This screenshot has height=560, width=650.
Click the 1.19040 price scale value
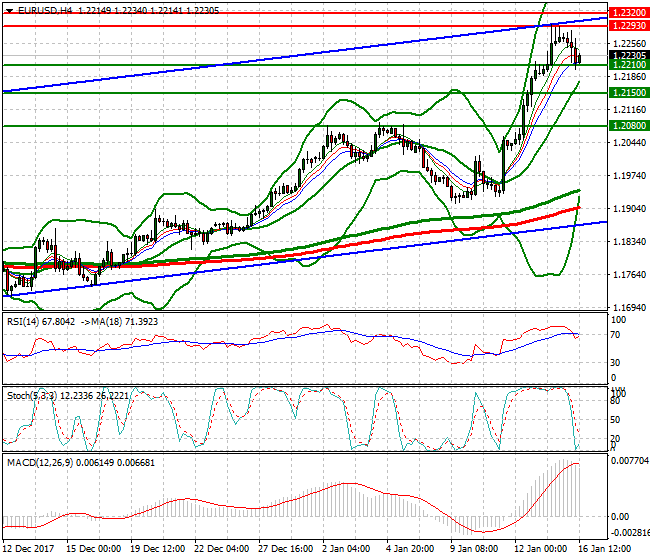click(x=629, y=208)
